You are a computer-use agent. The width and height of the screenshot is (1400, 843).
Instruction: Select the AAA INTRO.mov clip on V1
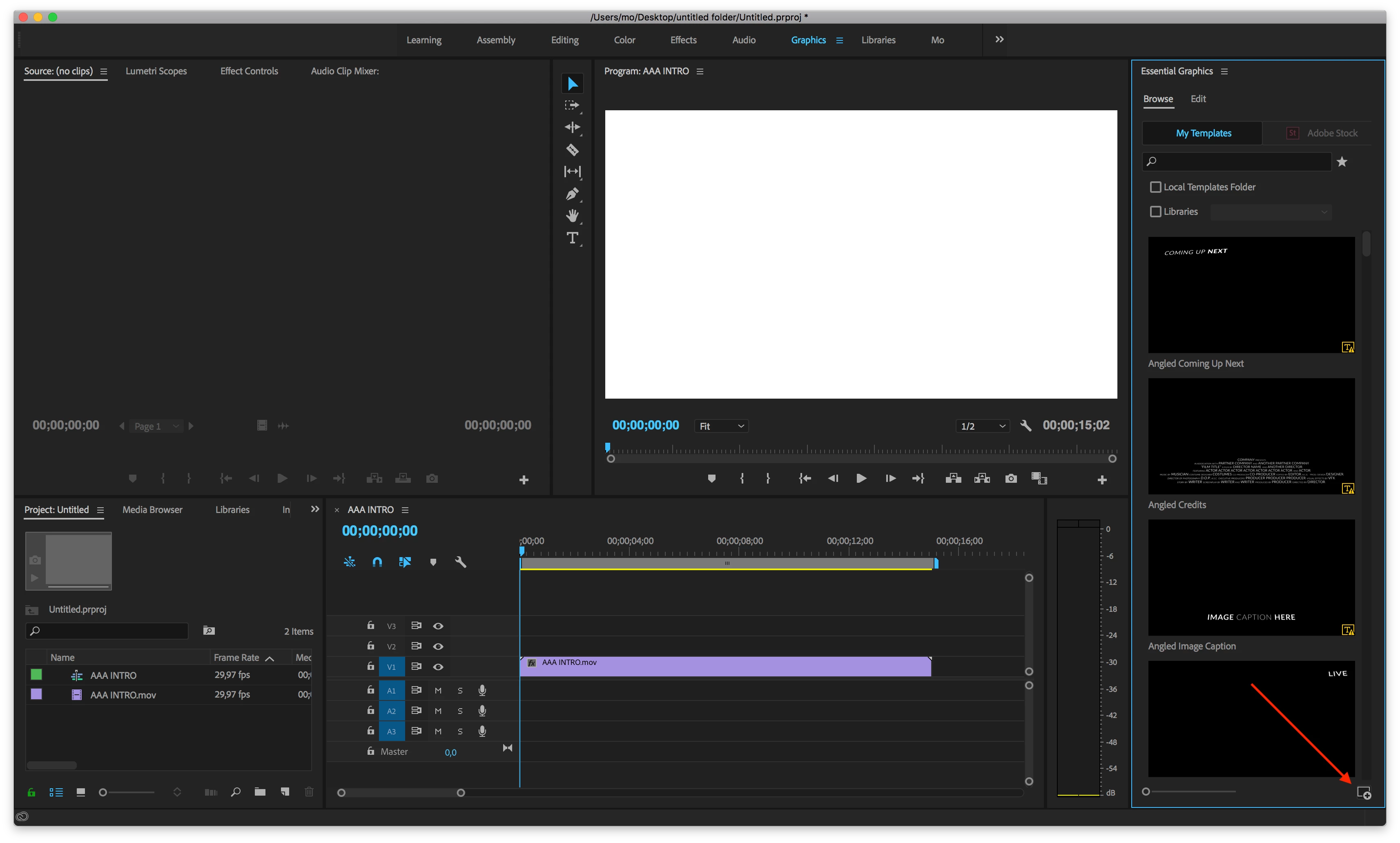tap(725, 666)
